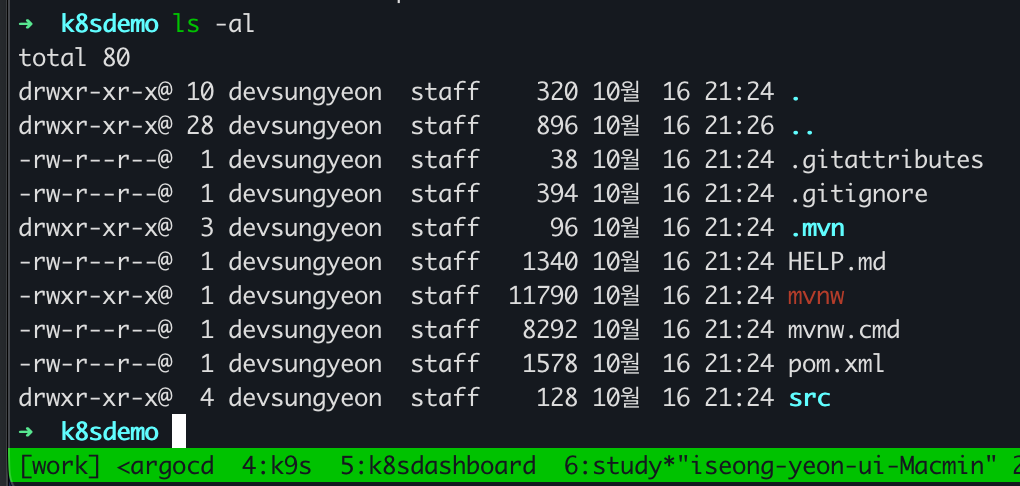Click the mvnw.cmd file name
This screenshot has width=1020, height=486.
click(x=844, y=330)
